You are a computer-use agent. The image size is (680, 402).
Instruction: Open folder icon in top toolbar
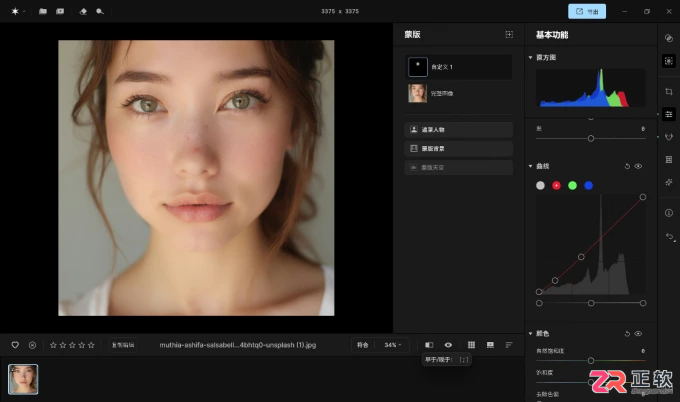pyautogui.click(x=42, y=11)
